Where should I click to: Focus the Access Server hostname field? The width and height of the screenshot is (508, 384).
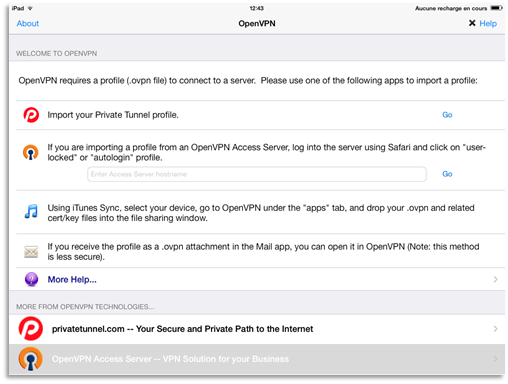[257, 174]
